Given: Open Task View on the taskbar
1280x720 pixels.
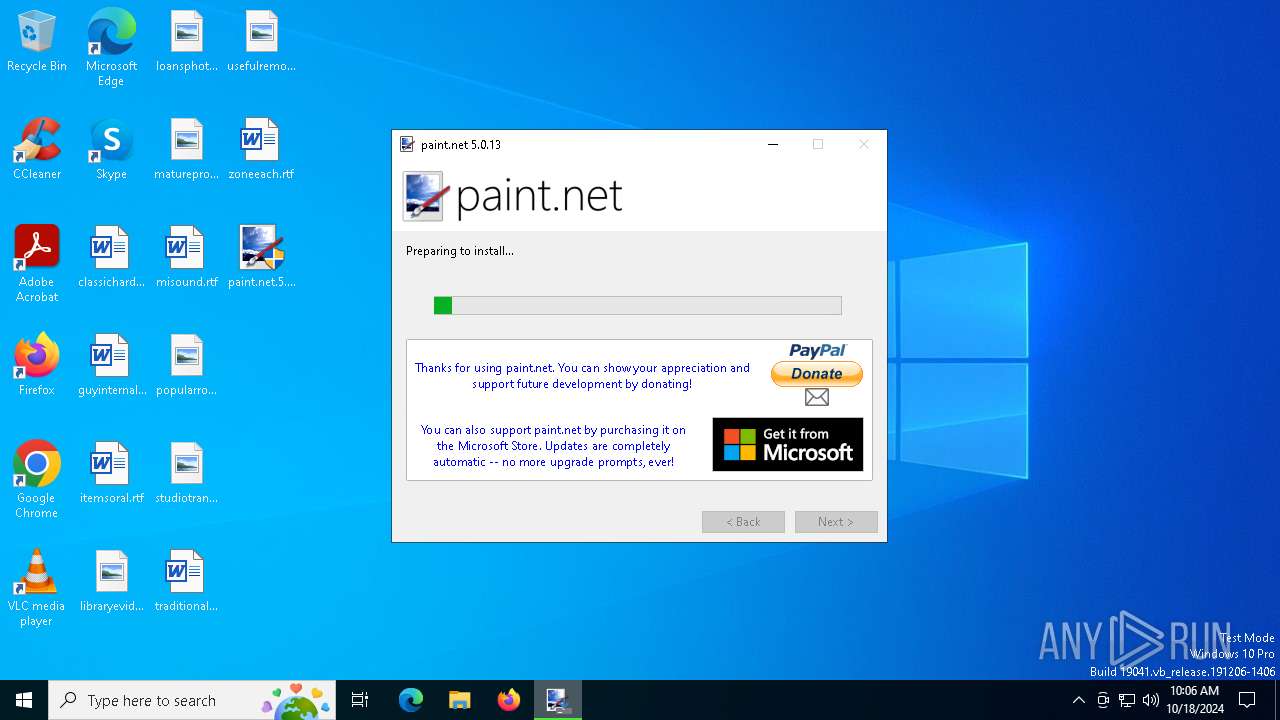Looking at the screenshot, I should [x=360, y=700].
